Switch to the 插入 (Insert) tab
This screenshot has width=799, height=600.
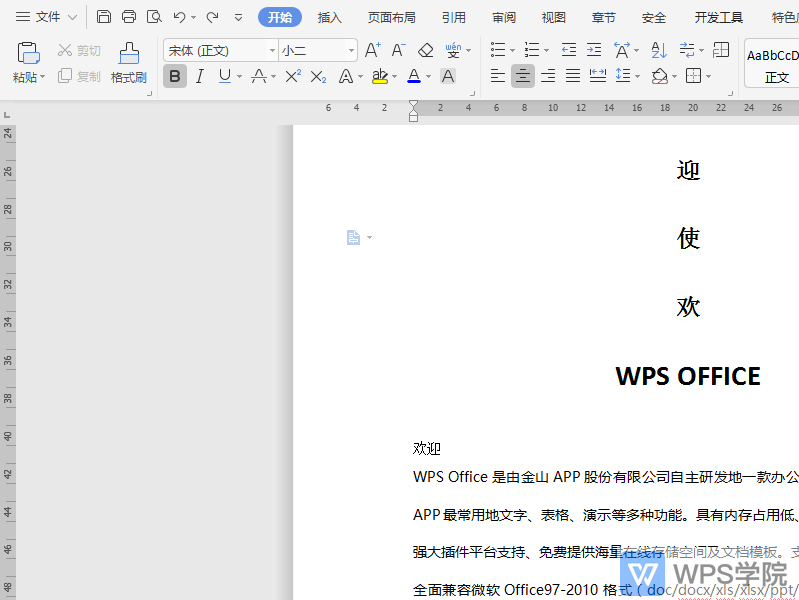tap(329, 17)
